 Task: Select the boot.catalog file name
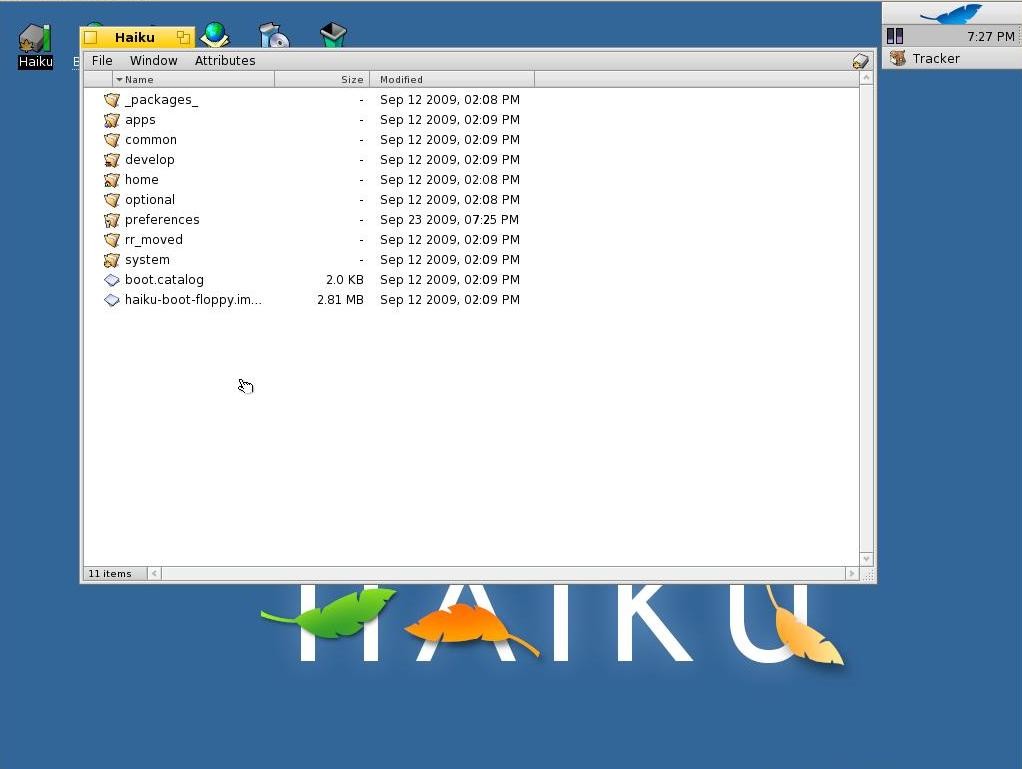pyautogui.click(x=164, y=280)
